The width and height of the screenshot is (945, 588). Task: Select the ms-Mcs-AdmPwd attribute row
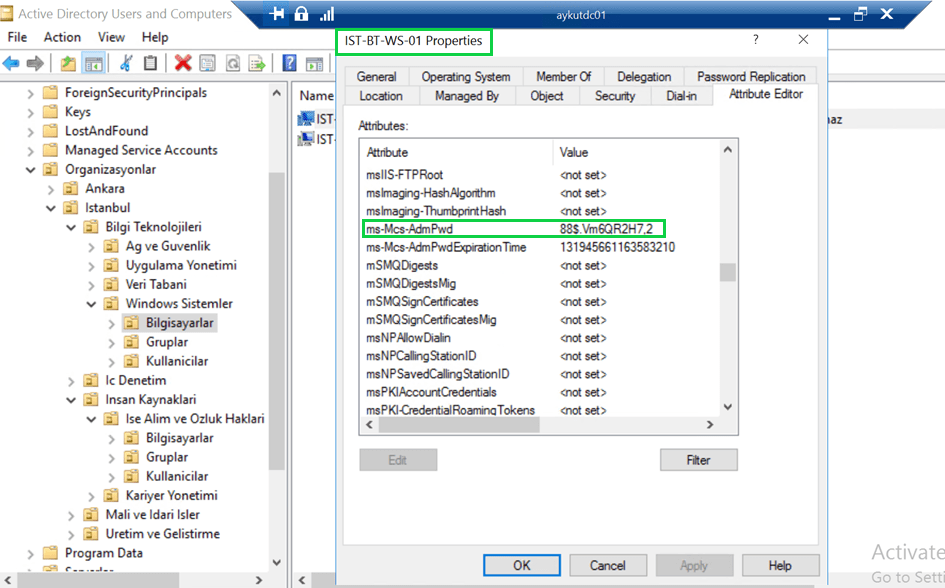pyautogui.click(x=409, y=229)
